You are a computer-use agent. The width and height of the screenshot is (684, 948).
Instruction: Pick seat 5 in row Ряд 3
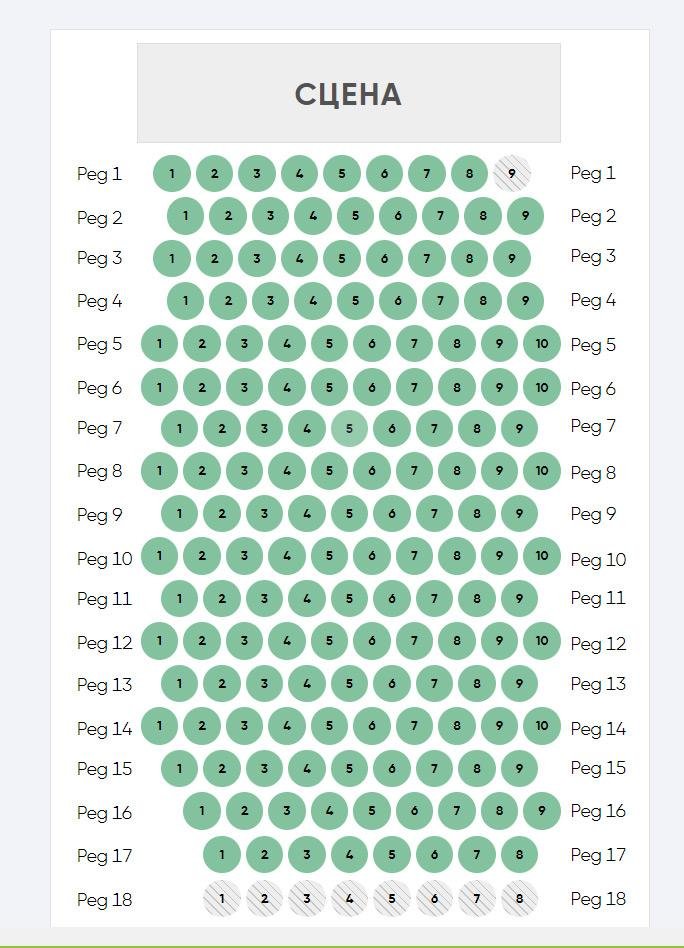342,258
